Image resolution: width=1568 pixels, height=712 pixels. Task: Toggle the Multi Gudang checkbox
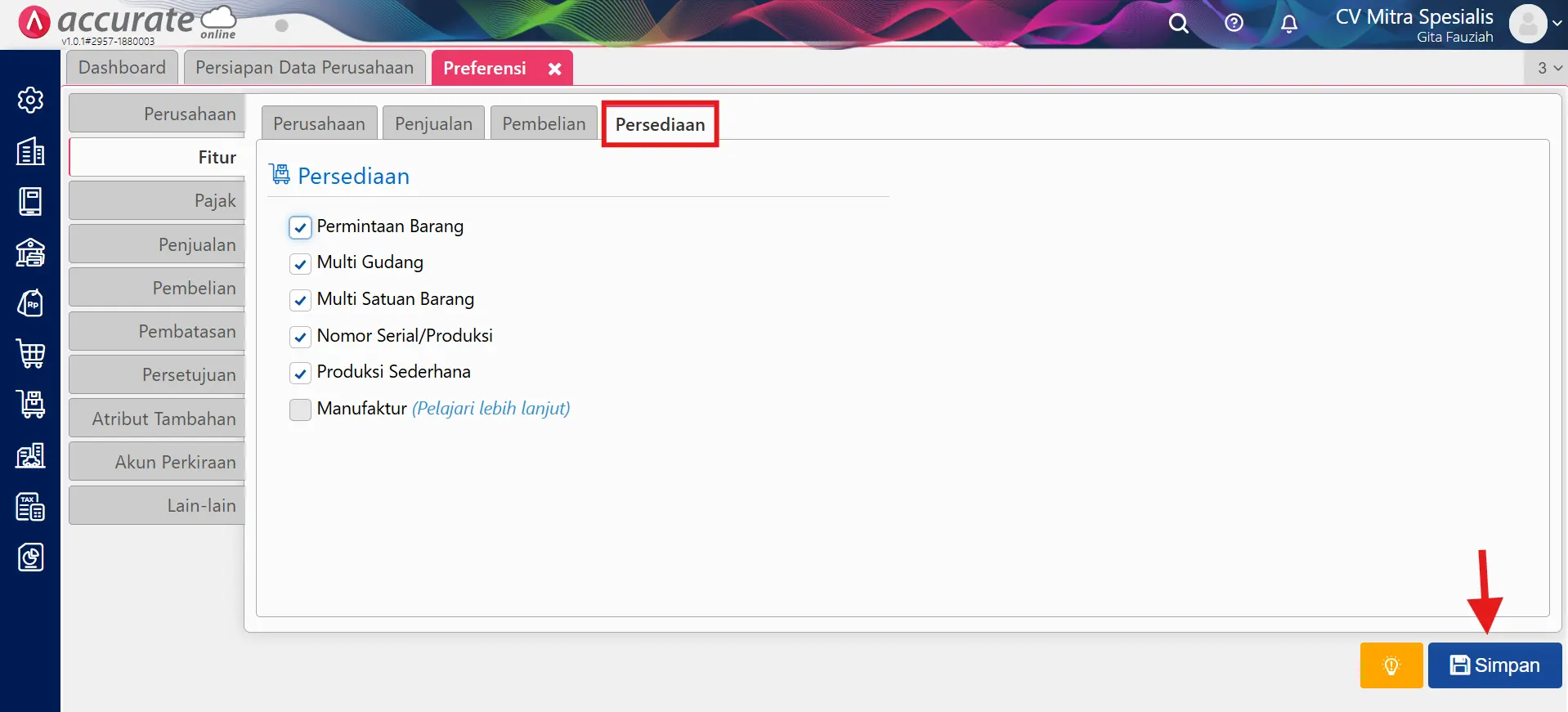(x=300, y=263)
